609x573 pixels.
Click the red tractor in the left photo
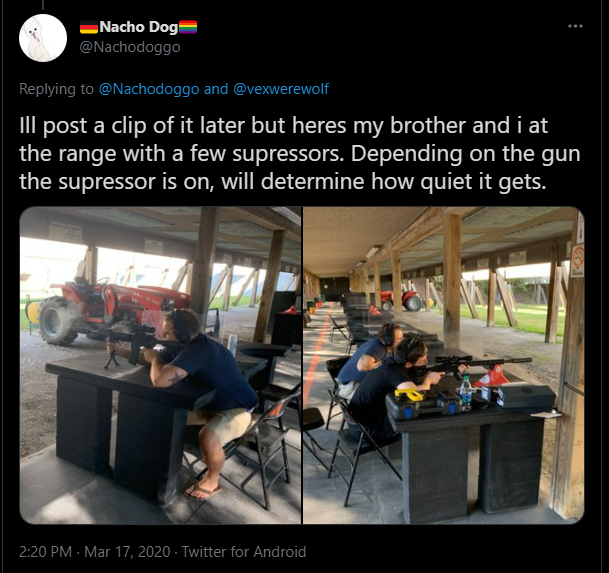click(x=113, y=311)
